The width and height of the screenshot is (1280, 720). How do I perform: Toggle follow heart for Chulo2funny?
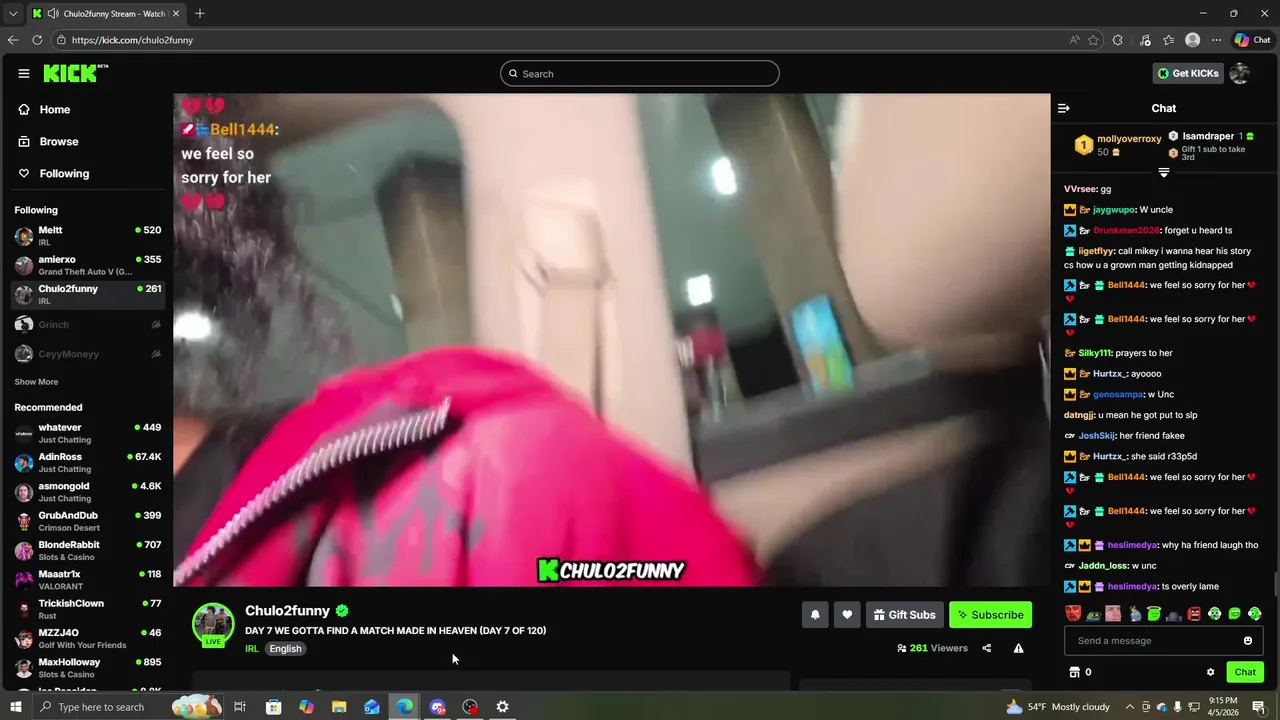click(x=847, y=615)
